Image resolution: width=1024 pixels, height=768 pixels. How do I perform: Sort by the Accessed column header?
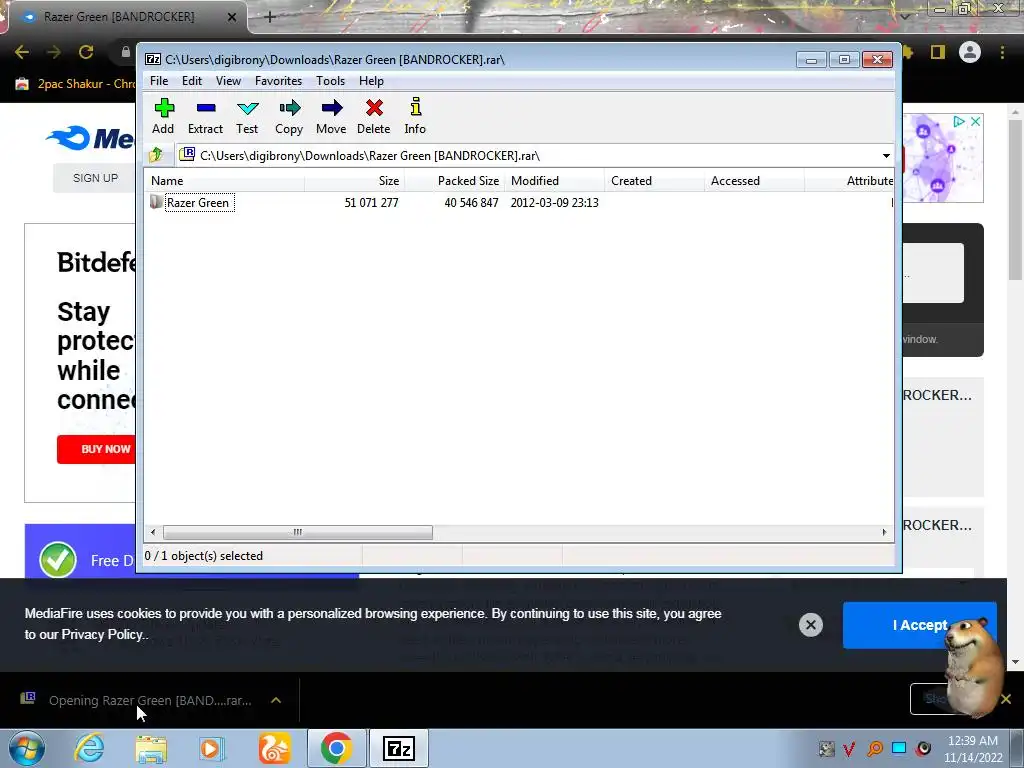(x=755, y=181)
